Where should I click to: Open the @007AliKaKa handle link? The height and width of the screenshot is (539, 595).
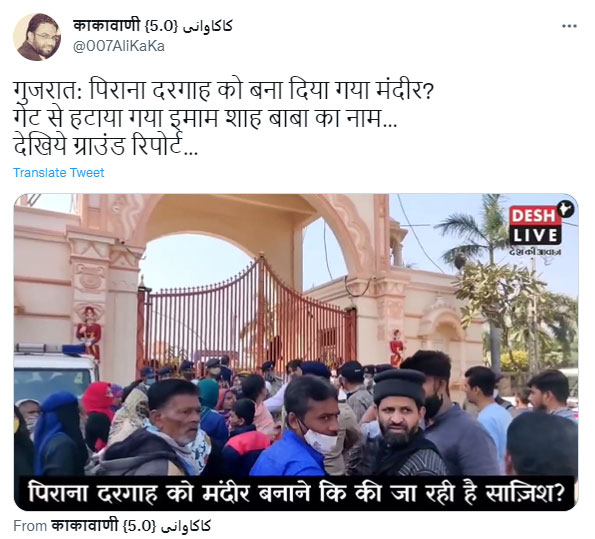pyautogui.click(x=118, y=46)
